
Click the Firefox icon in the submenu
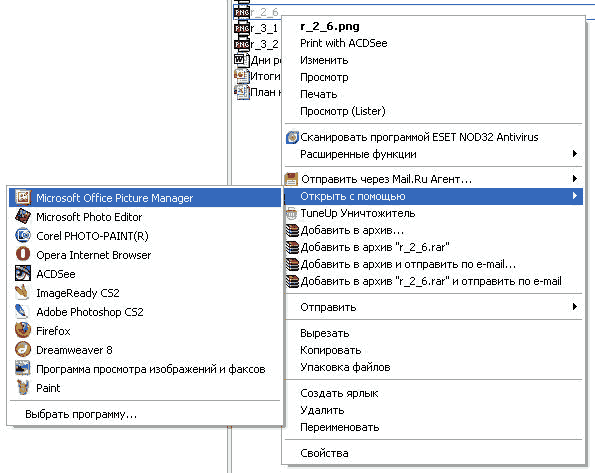click(23, 330)
